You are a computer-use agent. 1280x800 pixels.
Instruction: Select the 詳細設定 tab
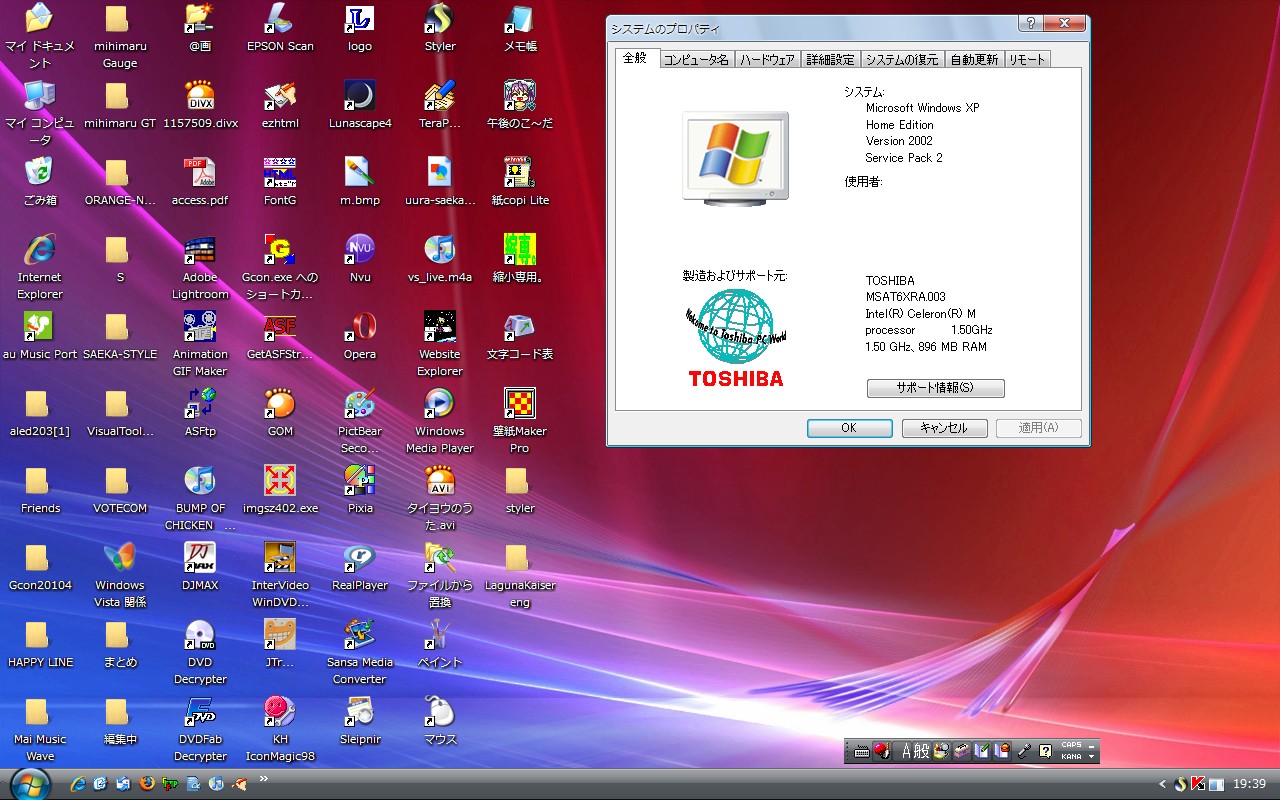tap(831, 60)
